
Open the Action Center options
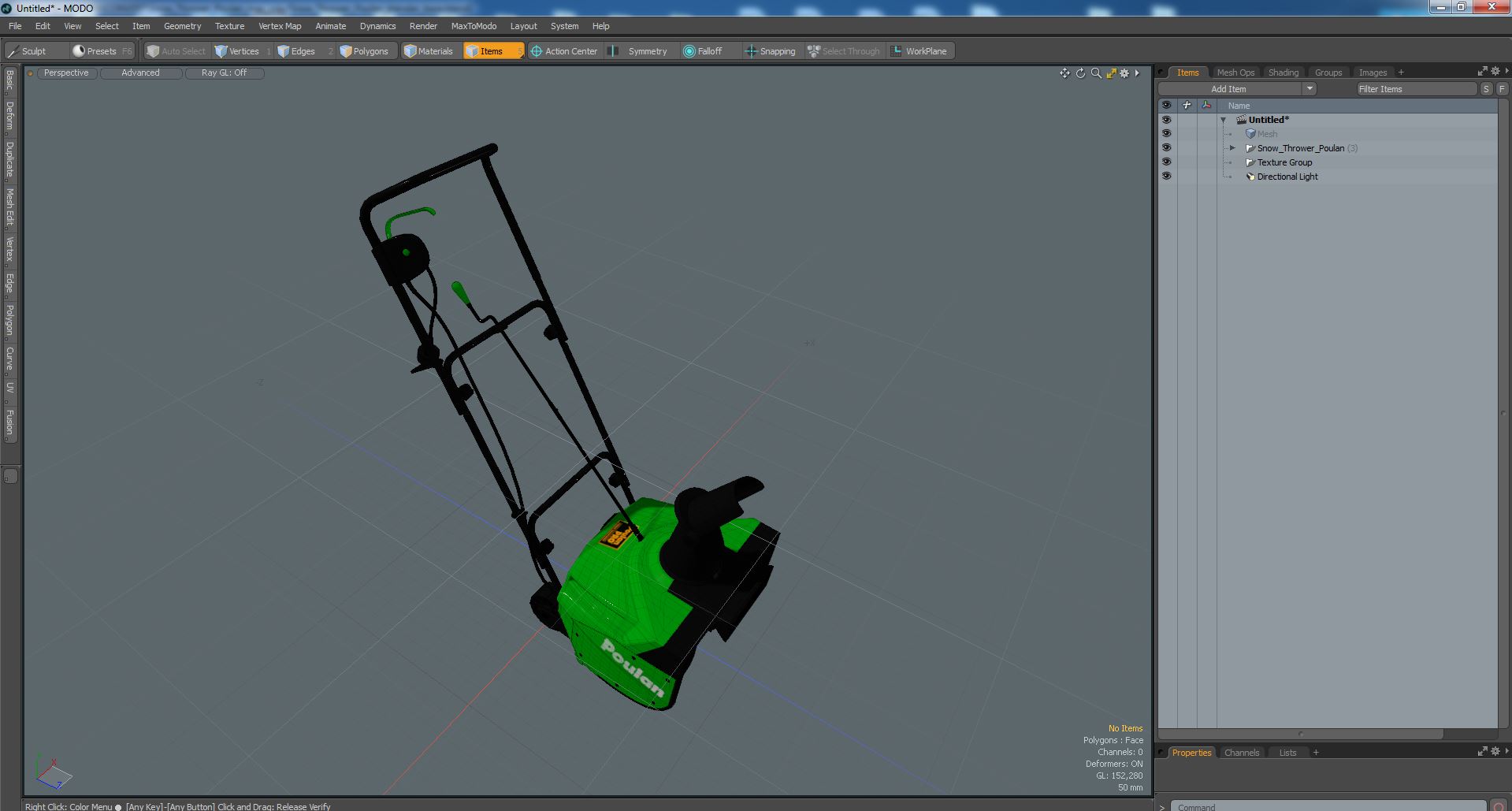(565, 51)
